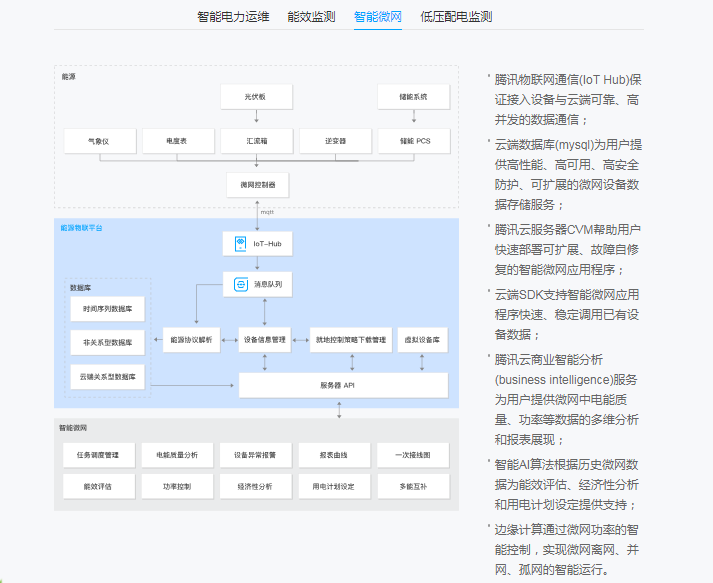
Task: Click the 汇流箱 box
Action: 257,141
